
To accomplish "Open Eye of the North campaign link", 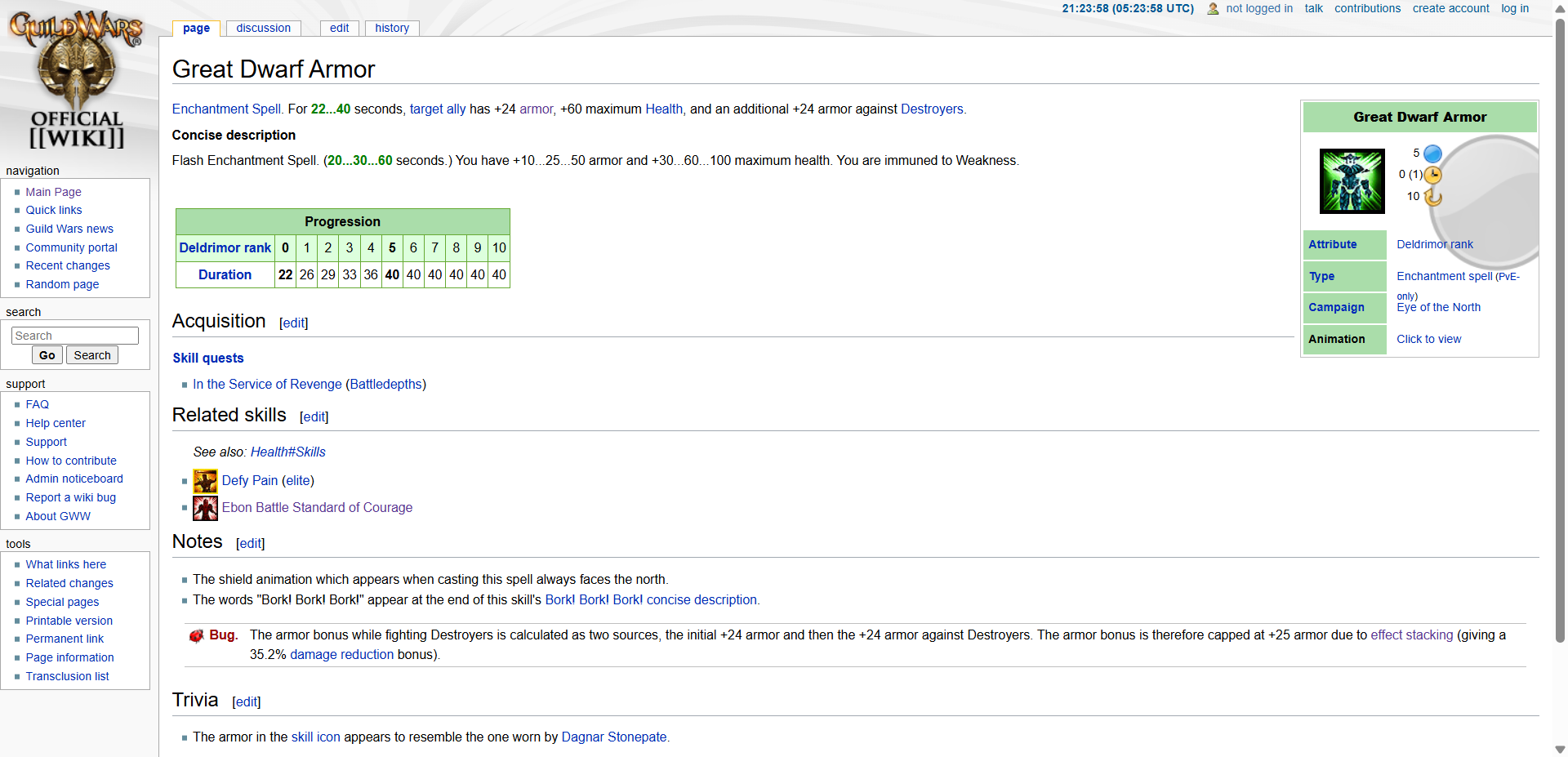I will click(1438, 307).
